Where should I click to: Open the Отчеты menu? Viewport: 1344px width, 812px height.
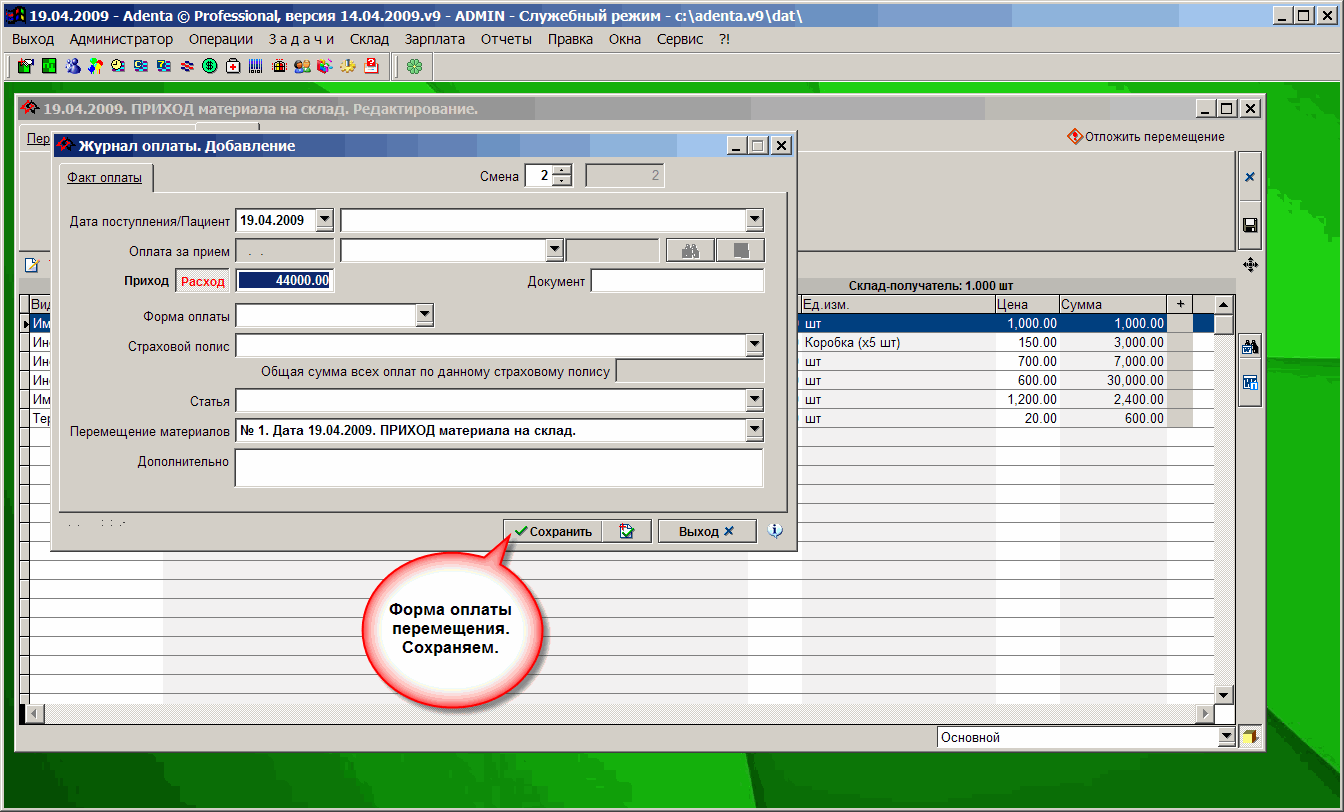click(506, 39)
